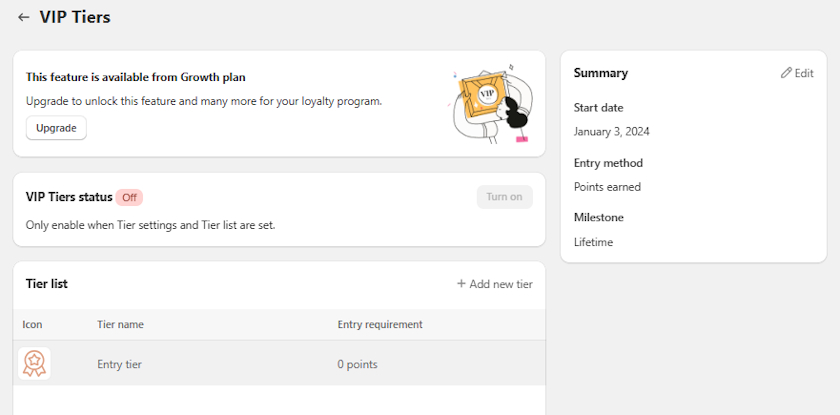
Task: Click the Tier name column header
Action: coord(120,324)
